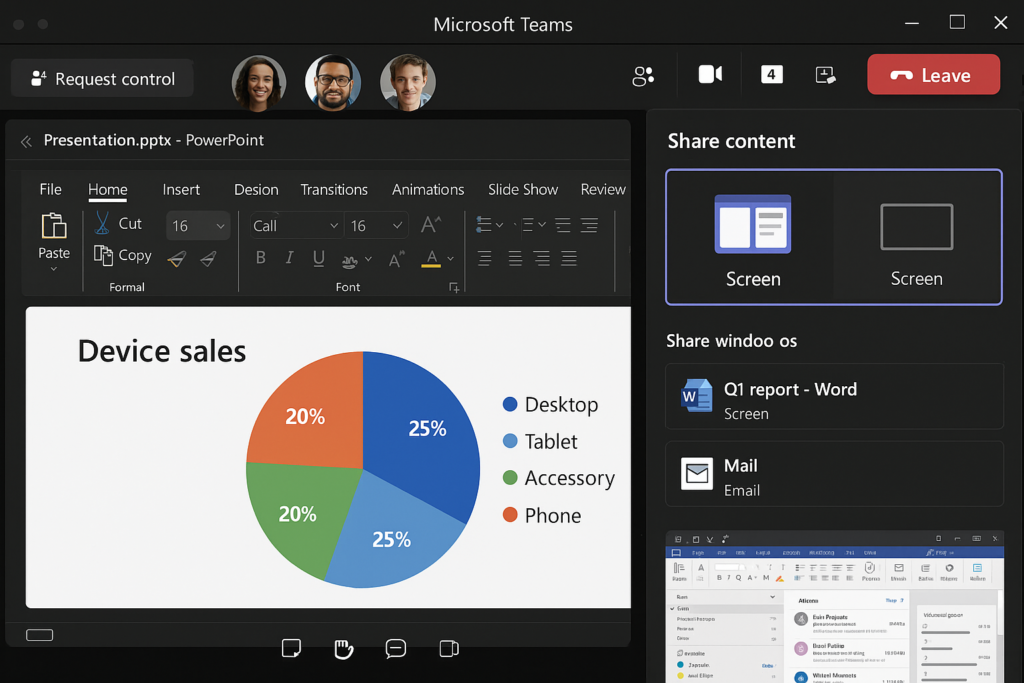Open the Call font name dropdown
The width and height of the screenshot is (1024, 683).
point(295,226)
